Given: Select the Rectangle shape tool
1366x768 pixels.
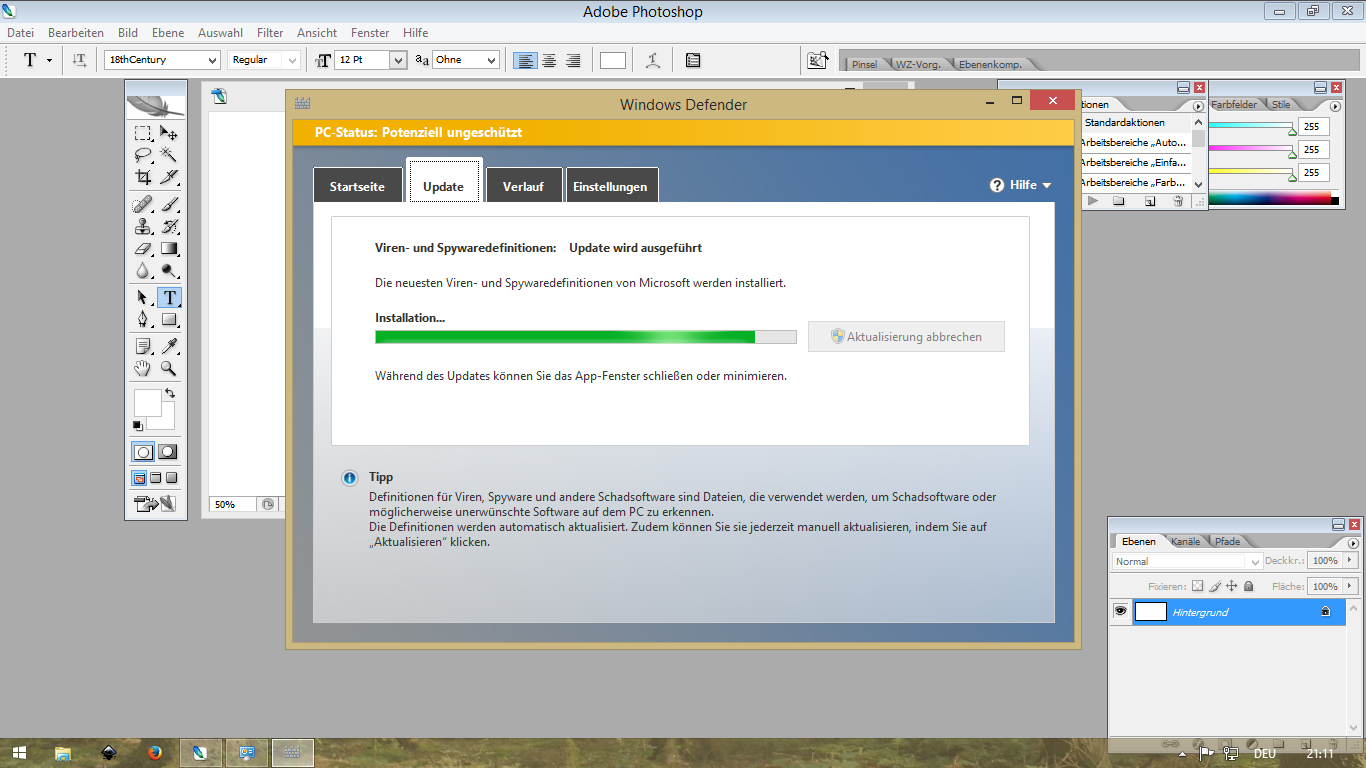Looking at the screenshot, I should click(x=169, y=320).
